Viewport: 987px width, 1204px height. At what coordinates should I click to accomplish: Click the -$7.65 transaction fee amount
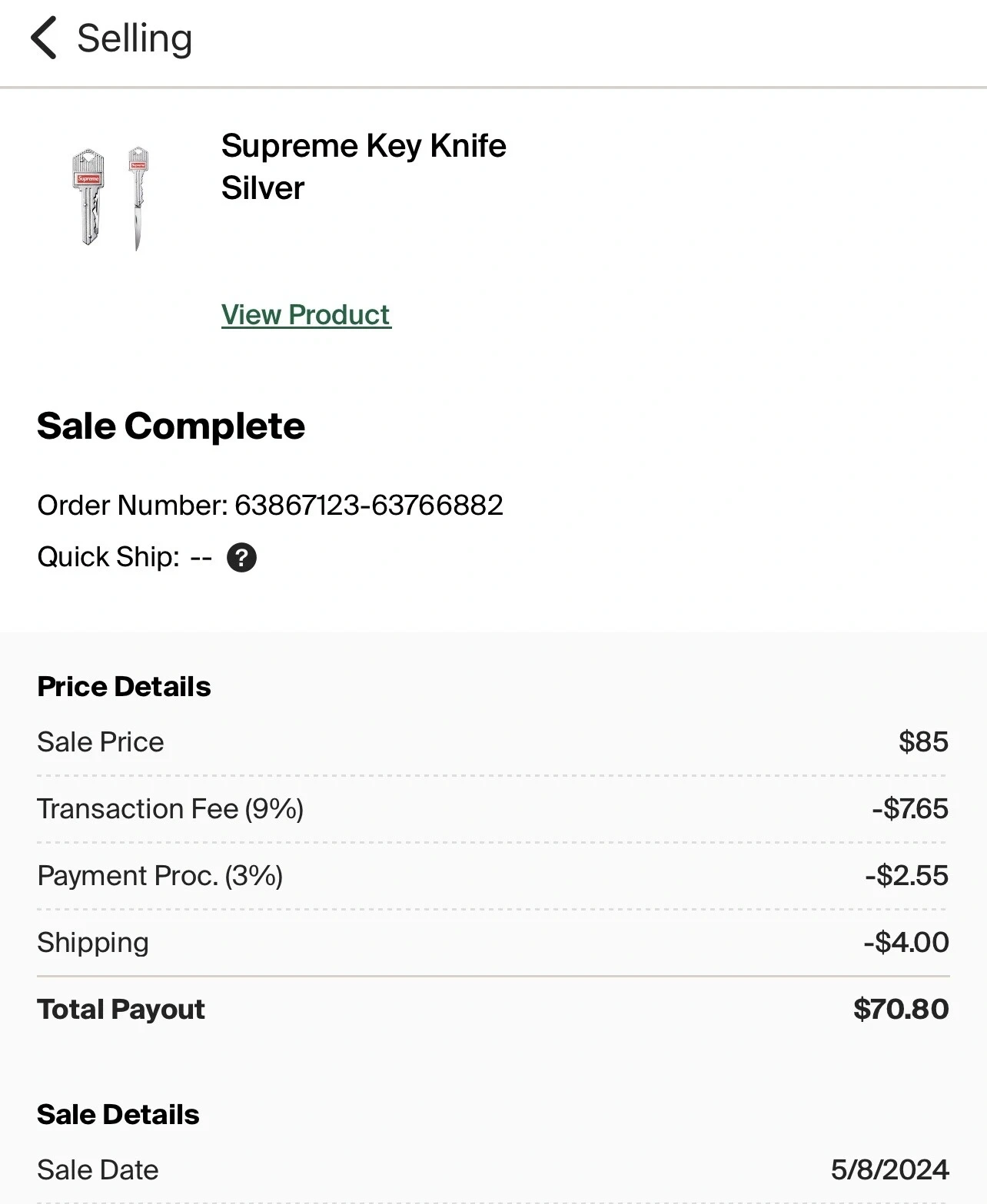[x=909, y=808]
